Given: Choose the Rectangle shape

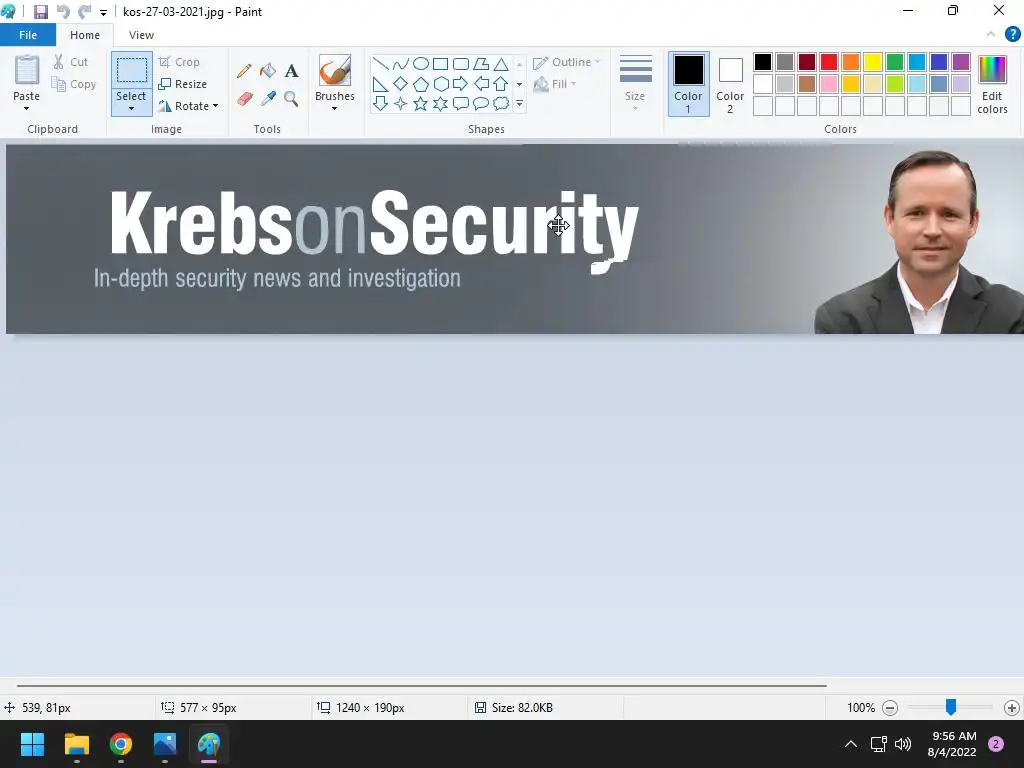Looking at the screenshot, I should [x=441, y=64].
